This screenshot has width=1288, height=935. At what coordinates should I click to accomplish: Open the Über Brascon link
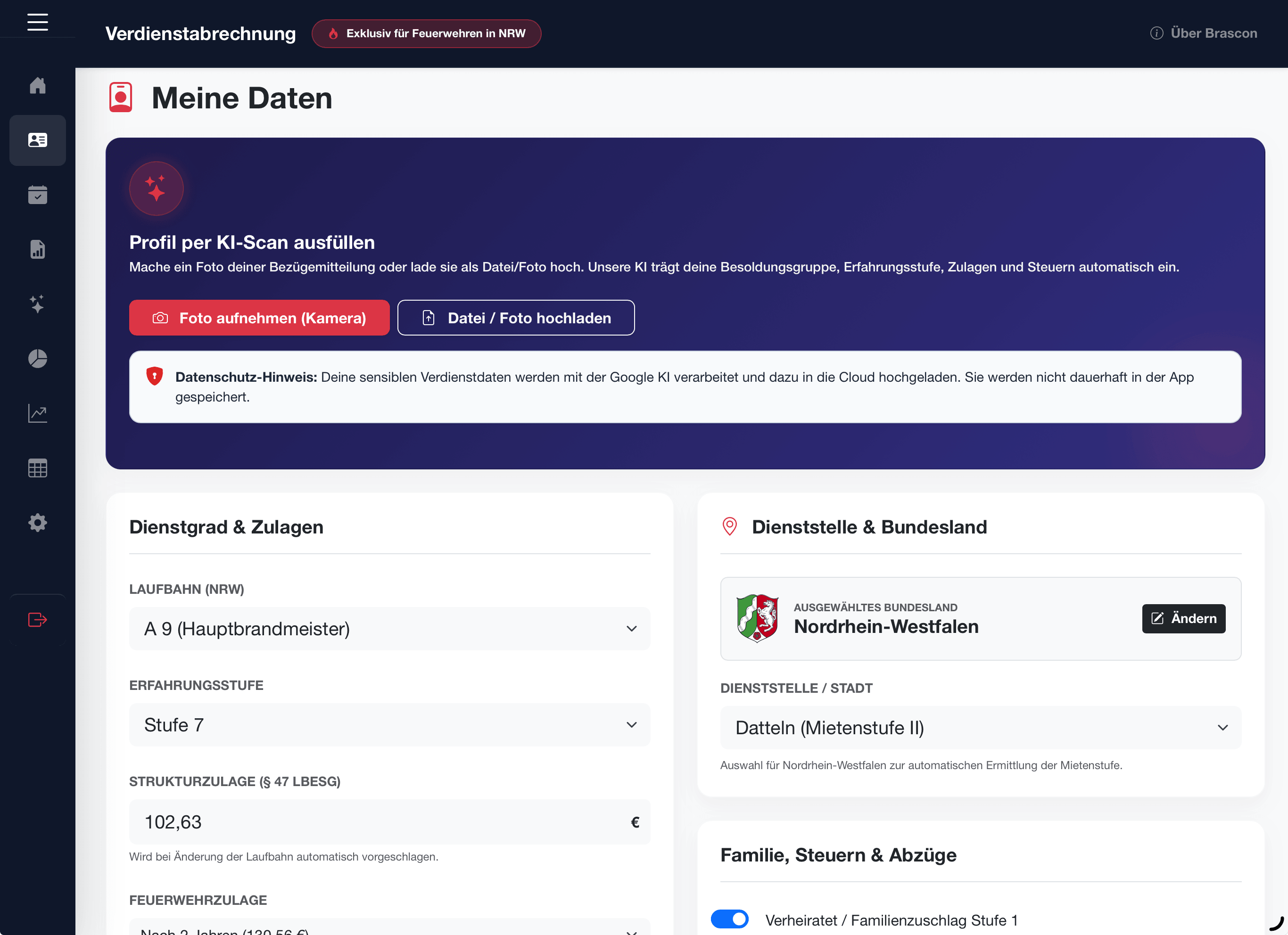pyautogui.click(x=1204, y=33)
